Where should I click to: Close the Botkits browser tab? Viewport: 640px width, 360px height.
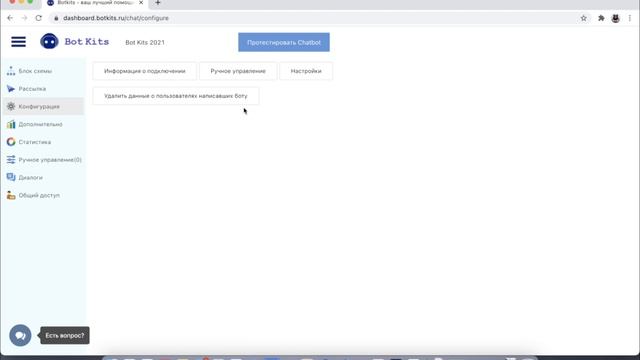141,3
